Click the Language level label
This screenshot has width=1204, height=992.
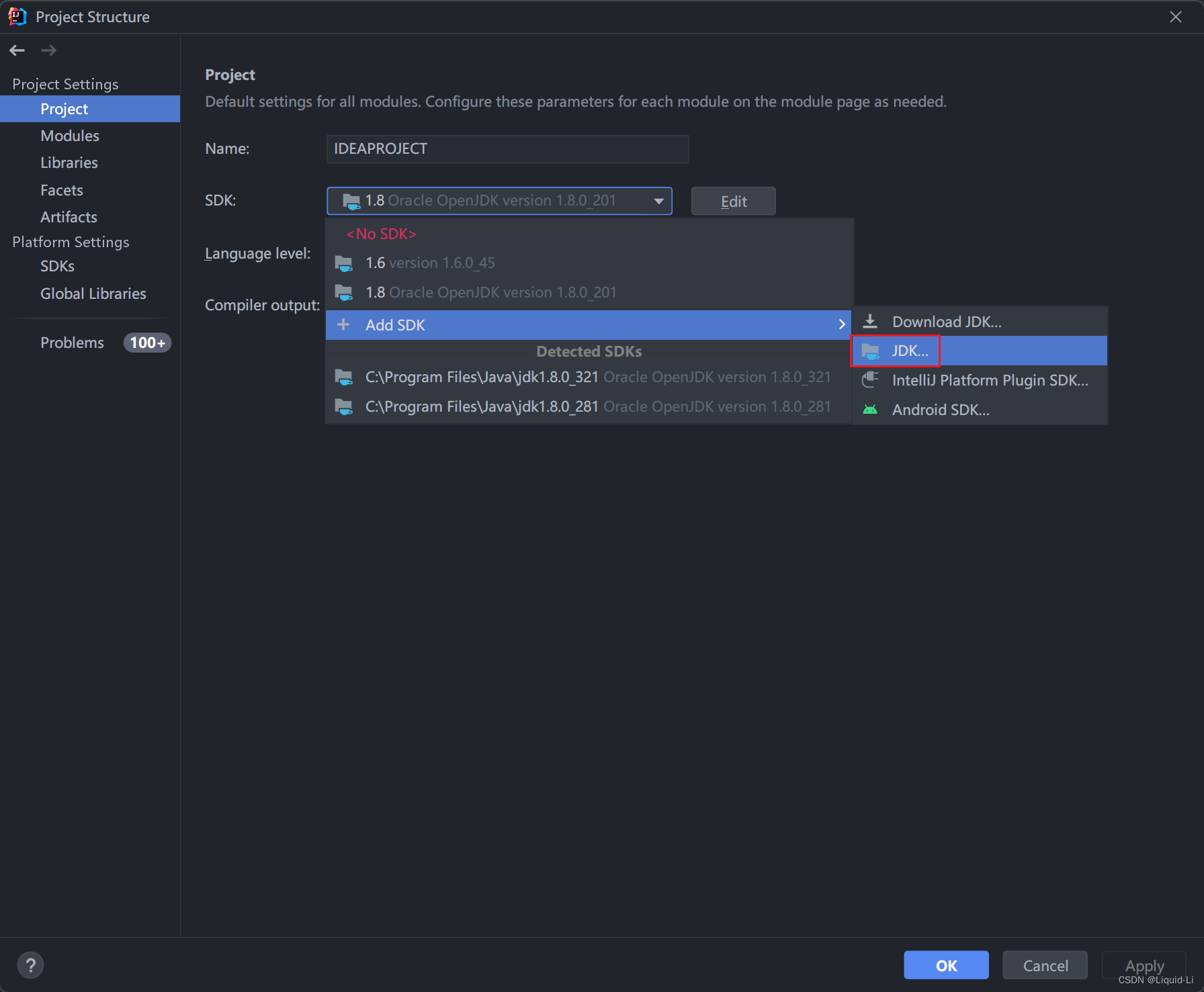pos(258,253)
